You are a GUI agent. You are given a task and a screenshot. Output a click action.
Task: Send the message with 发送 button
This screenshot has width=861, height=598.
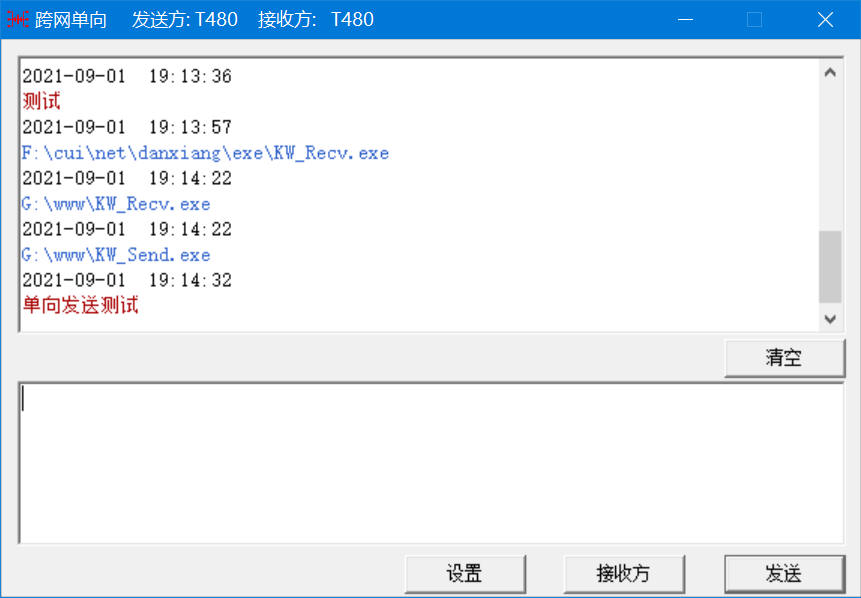click(784, 574)
